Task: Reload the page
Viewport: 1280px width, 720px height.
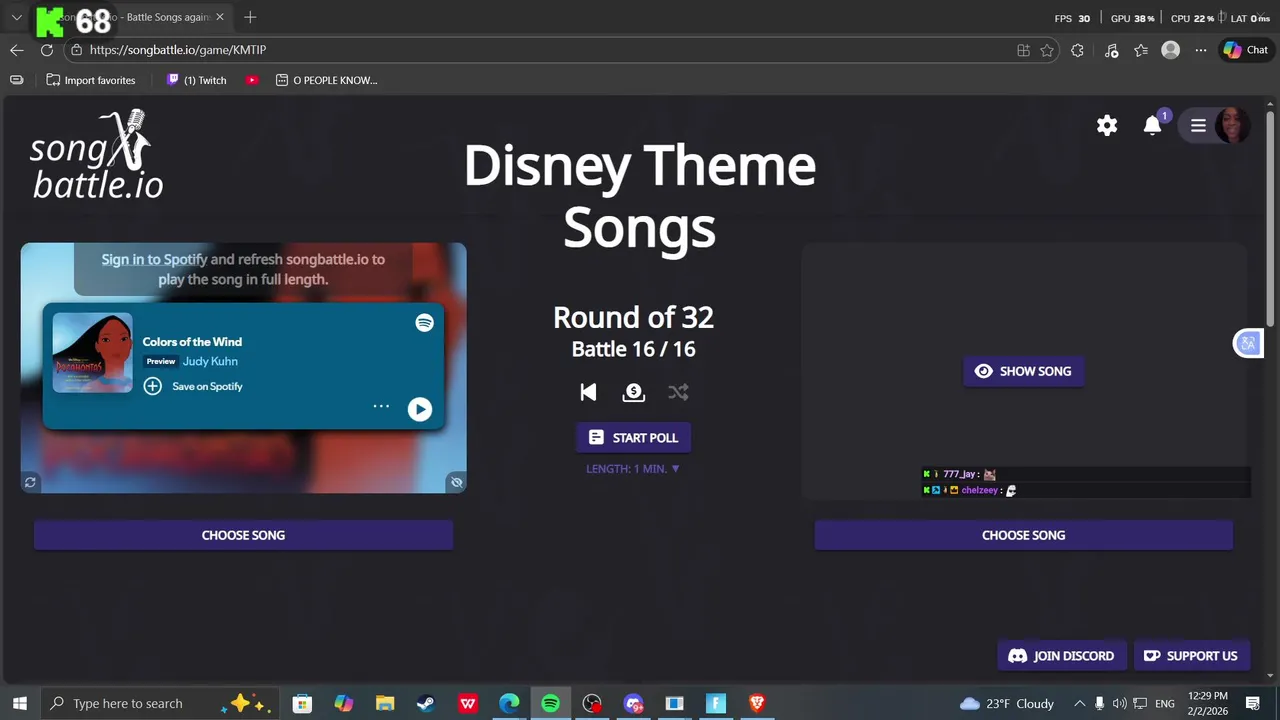Action: (x=47, y=50)
